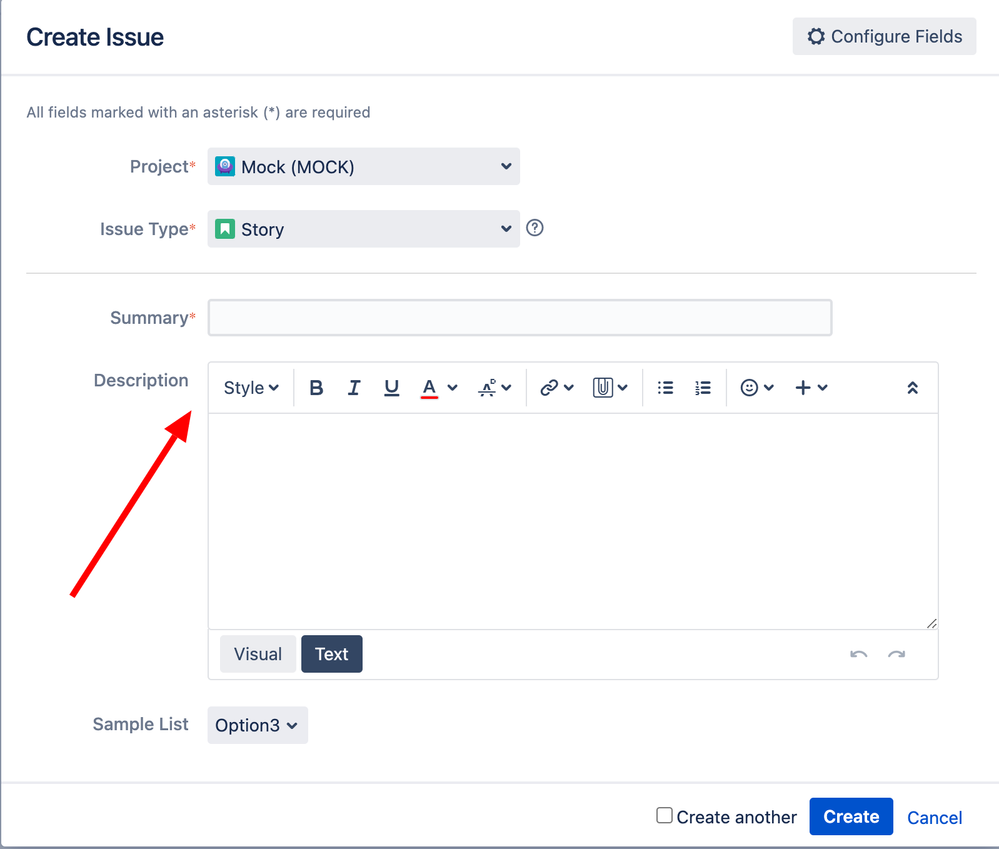Open the Project dropdown showing Mock (MOCK)
The width and height of the screenshot is (999, 849).
click(x=364, y=167)
